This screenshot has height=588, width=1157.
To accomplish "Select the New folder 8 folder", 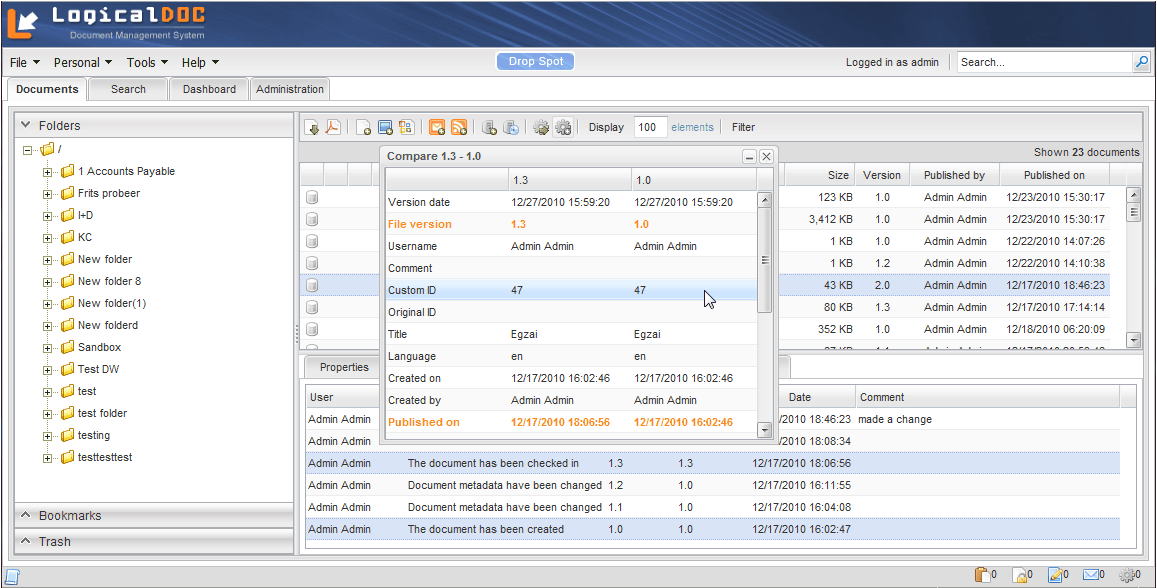I will coord(109,281).
